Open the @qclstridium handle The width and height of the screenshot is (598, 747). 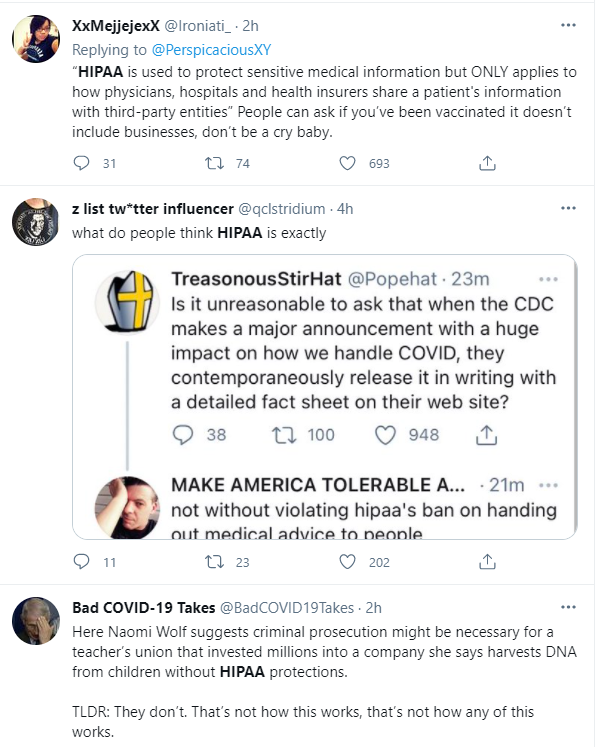281,209
